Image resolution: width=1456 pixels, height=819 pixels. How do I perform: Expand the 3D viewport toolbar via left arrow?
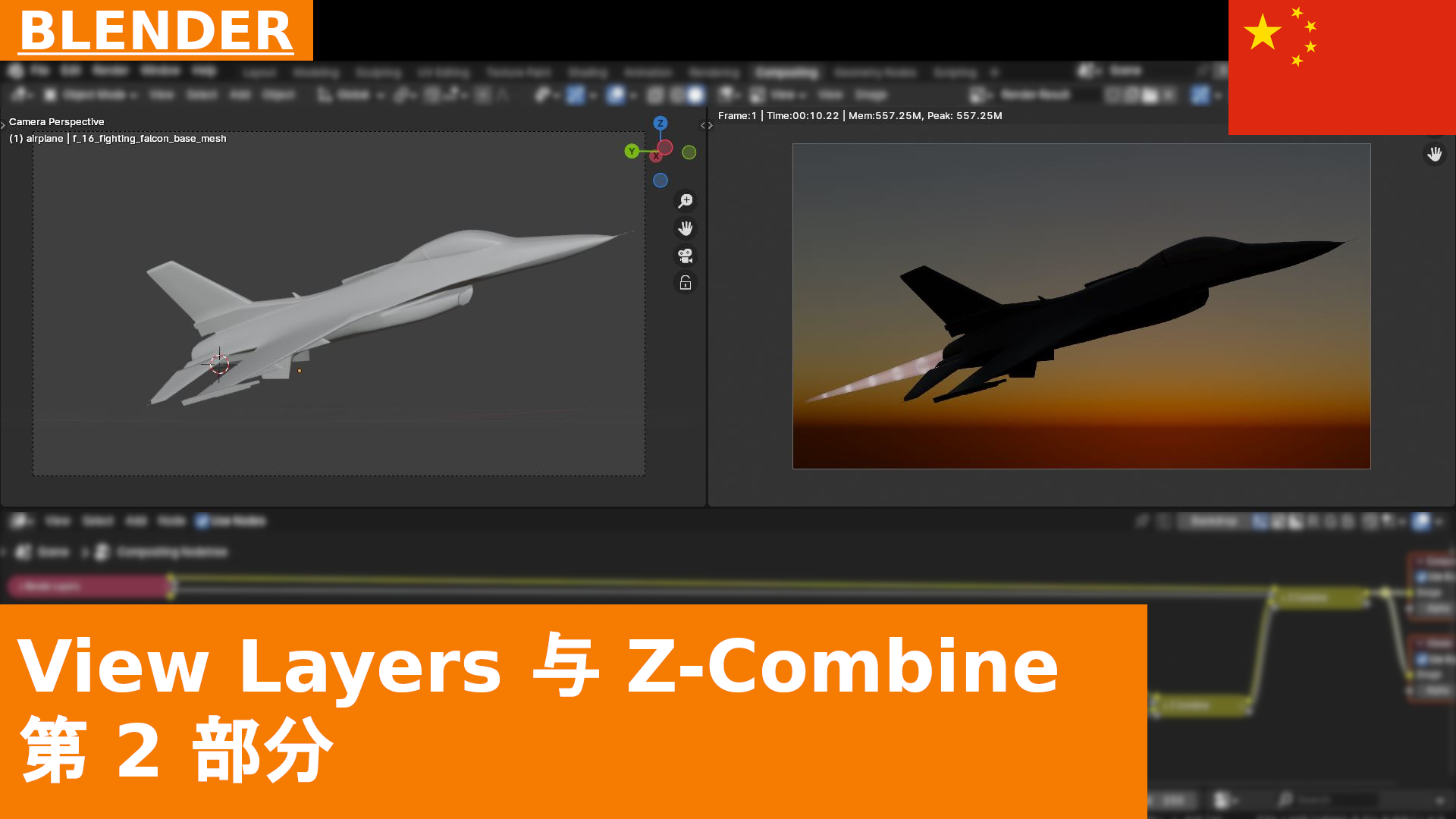(3, 125)
